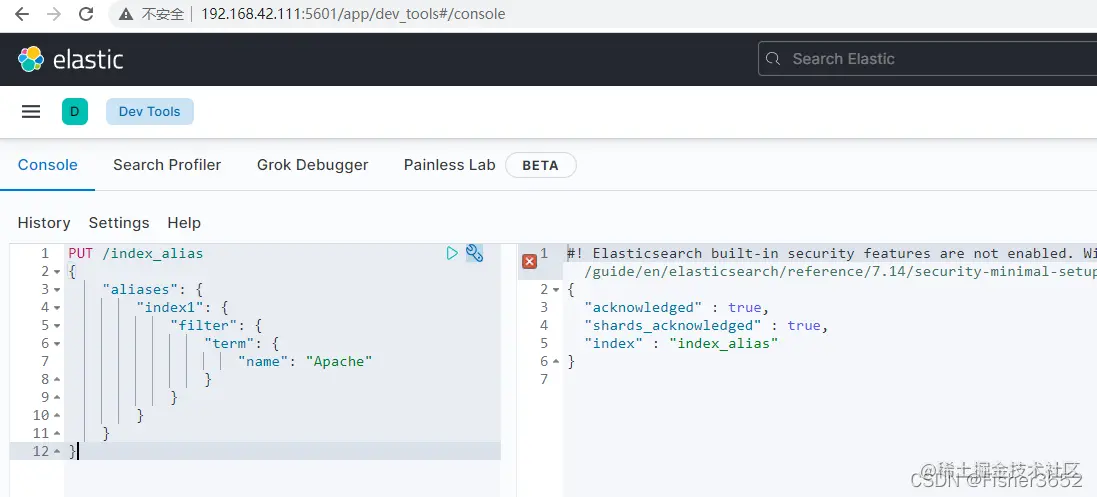The height and width of the screenshot is (497, 1097).
Task: Click the Dev Tools breadcrumb
Action: point(150,112)
